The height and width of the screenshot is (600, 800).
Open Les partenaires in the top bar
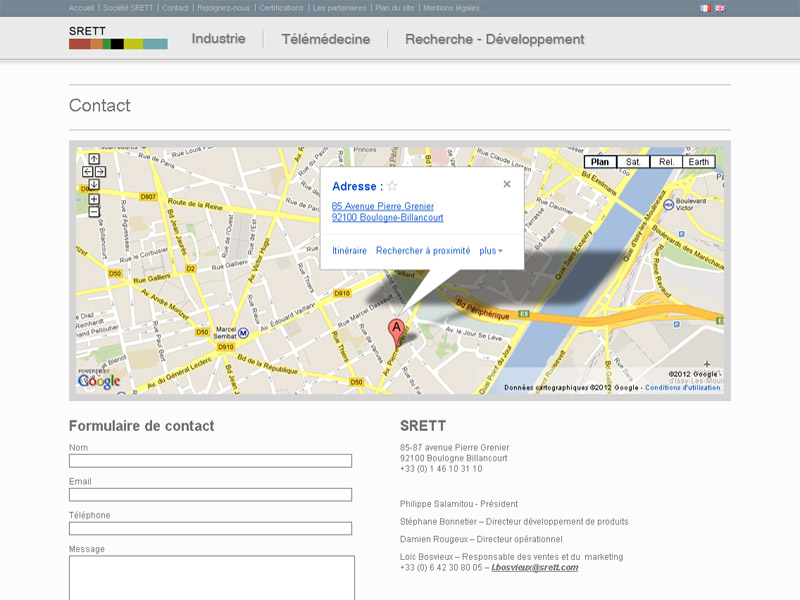click(339, 8)
